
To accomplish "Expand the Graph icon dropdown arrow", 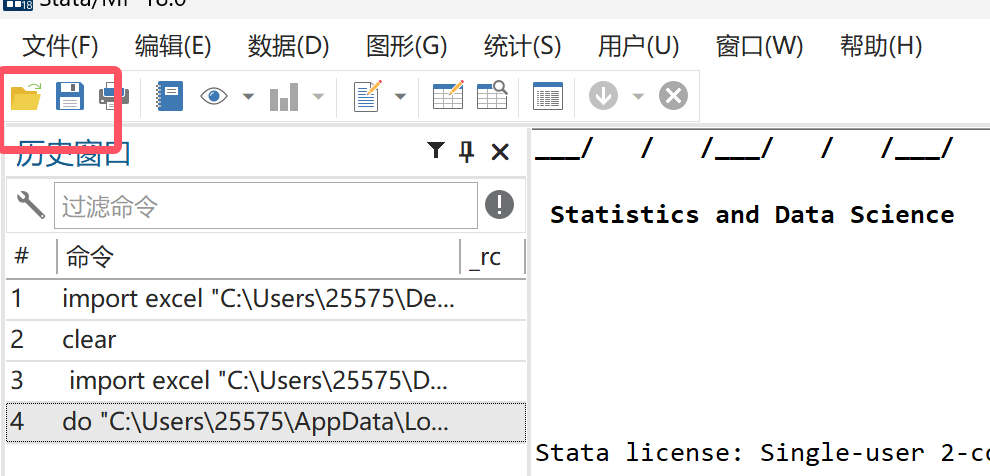I will point(318,97).
